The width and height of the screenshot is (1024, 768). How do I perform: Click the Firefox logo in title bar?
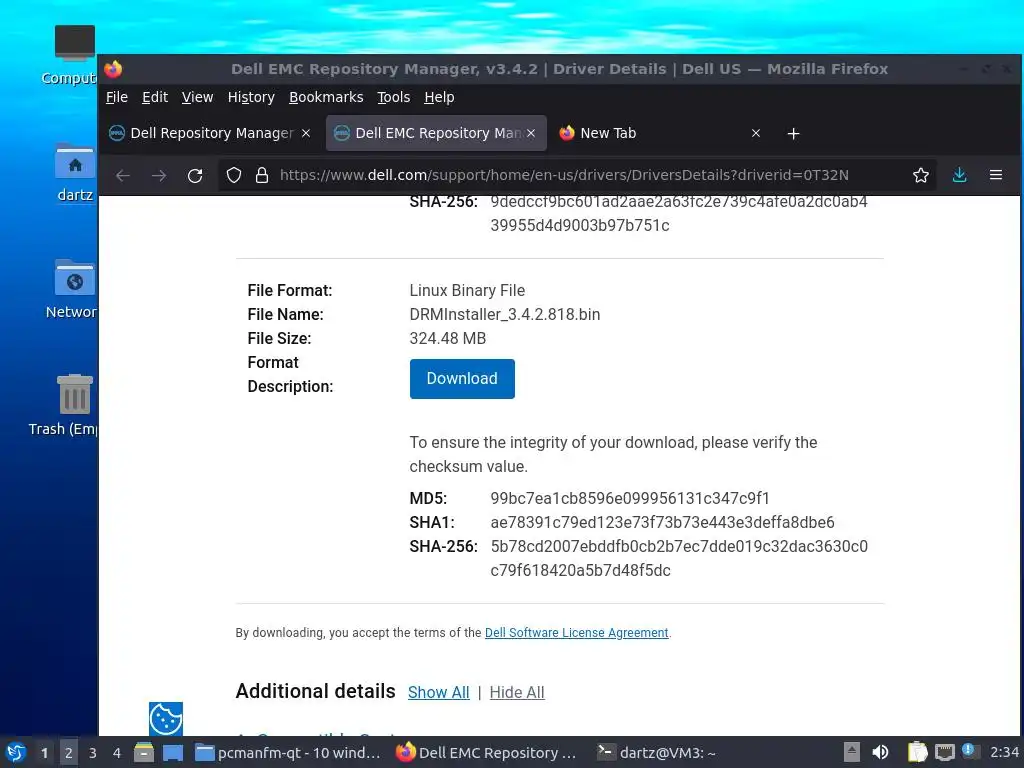[113, 69]
